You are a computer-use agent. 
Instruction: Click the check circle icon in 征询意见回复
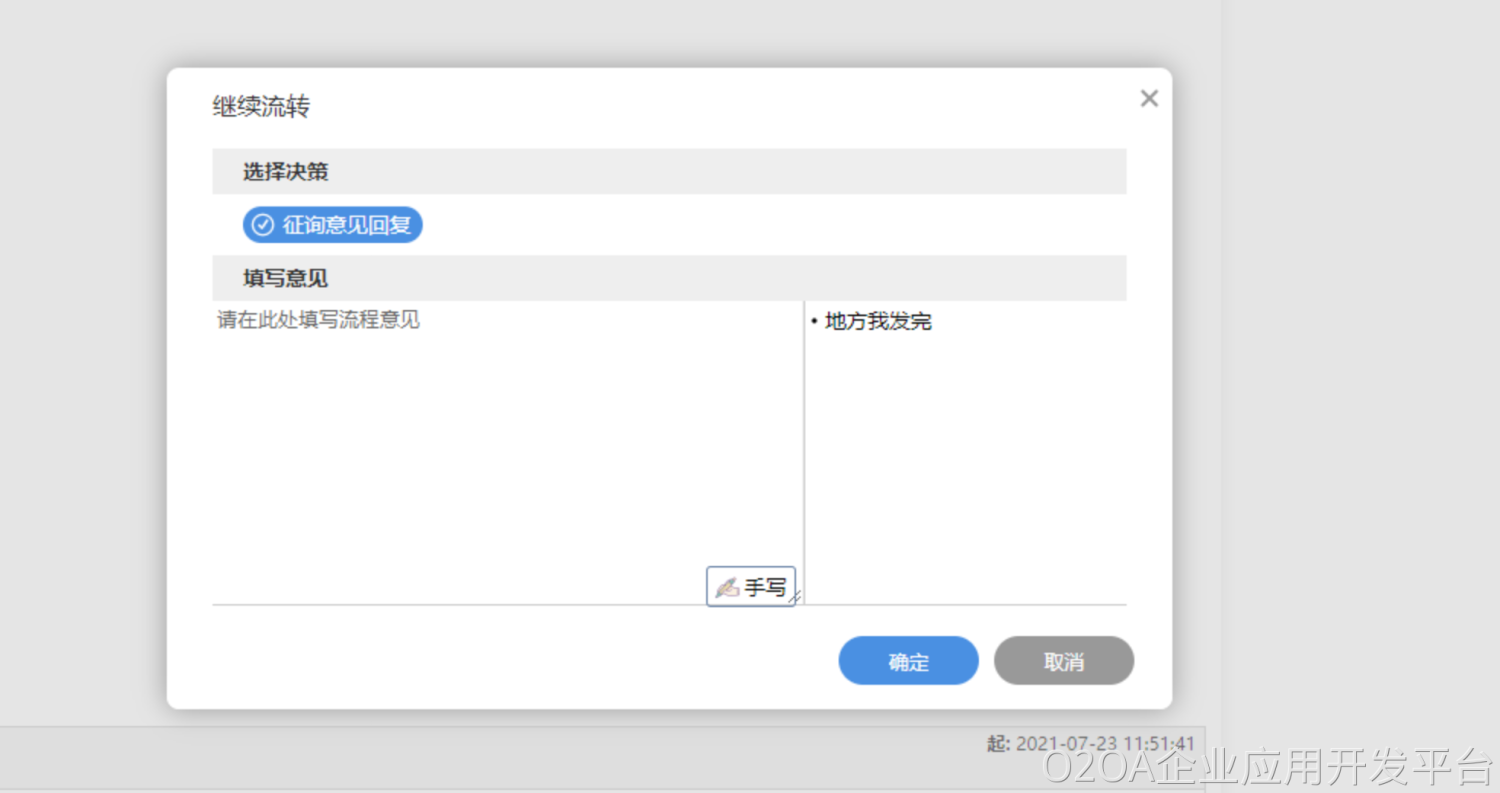click(263, 225)
